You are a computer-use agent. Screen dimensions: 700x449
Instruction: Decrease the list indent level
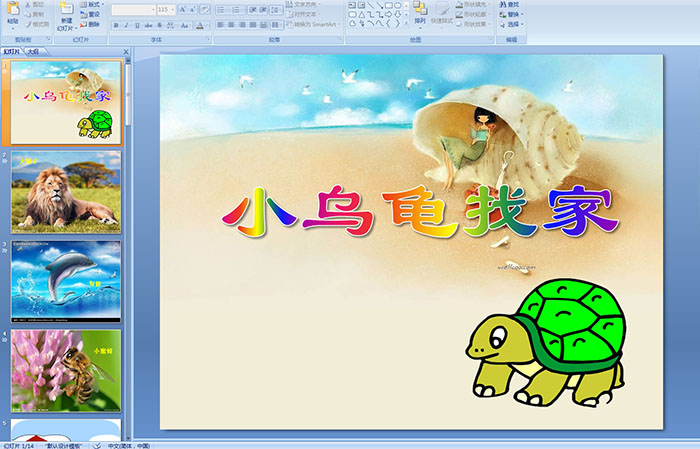[x=253, y=10]
